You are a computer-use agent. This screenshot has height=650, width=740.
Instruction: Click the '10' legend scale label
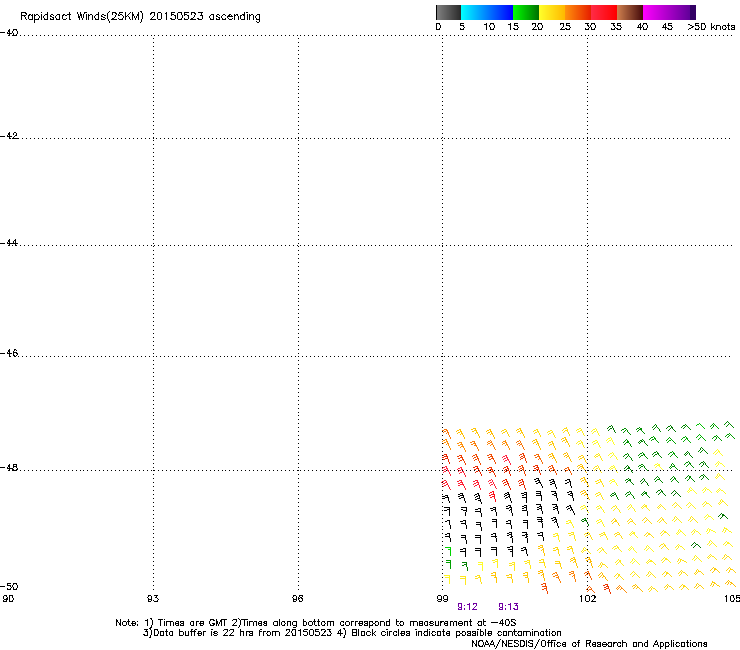[489, 27]
